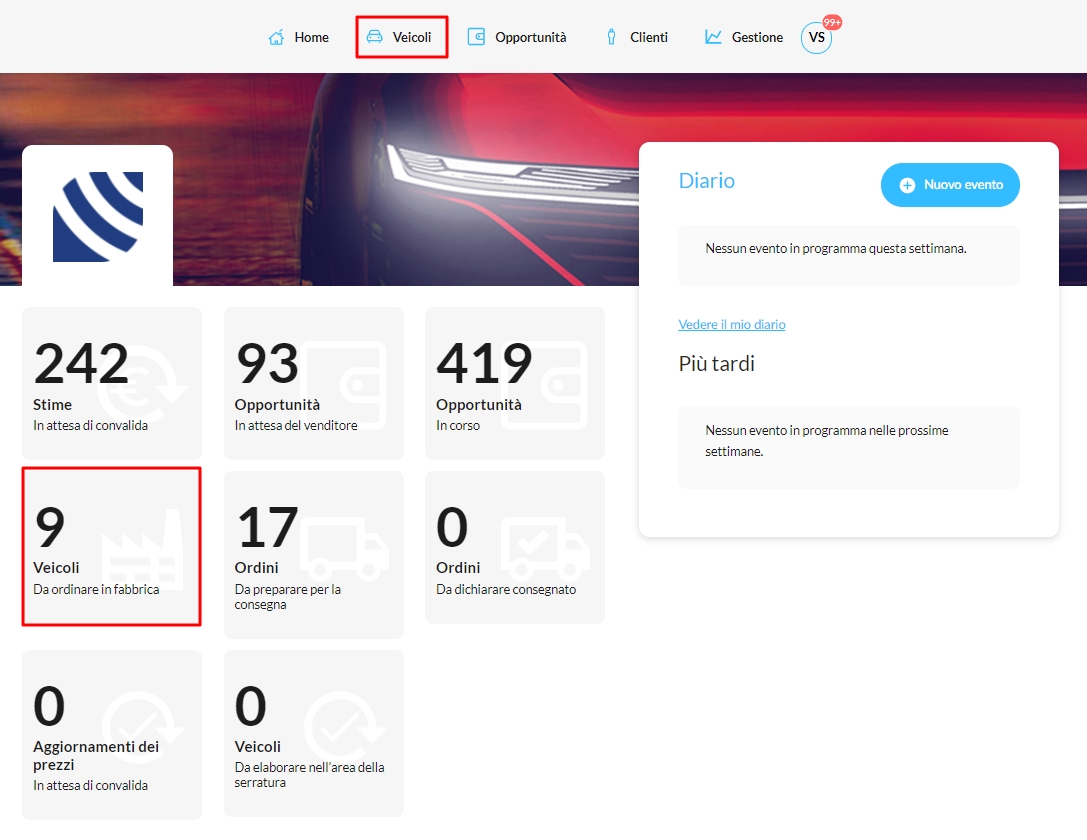Click the number 242 on Stime card
Viewport: 1087px width, 840px height.
81,363
